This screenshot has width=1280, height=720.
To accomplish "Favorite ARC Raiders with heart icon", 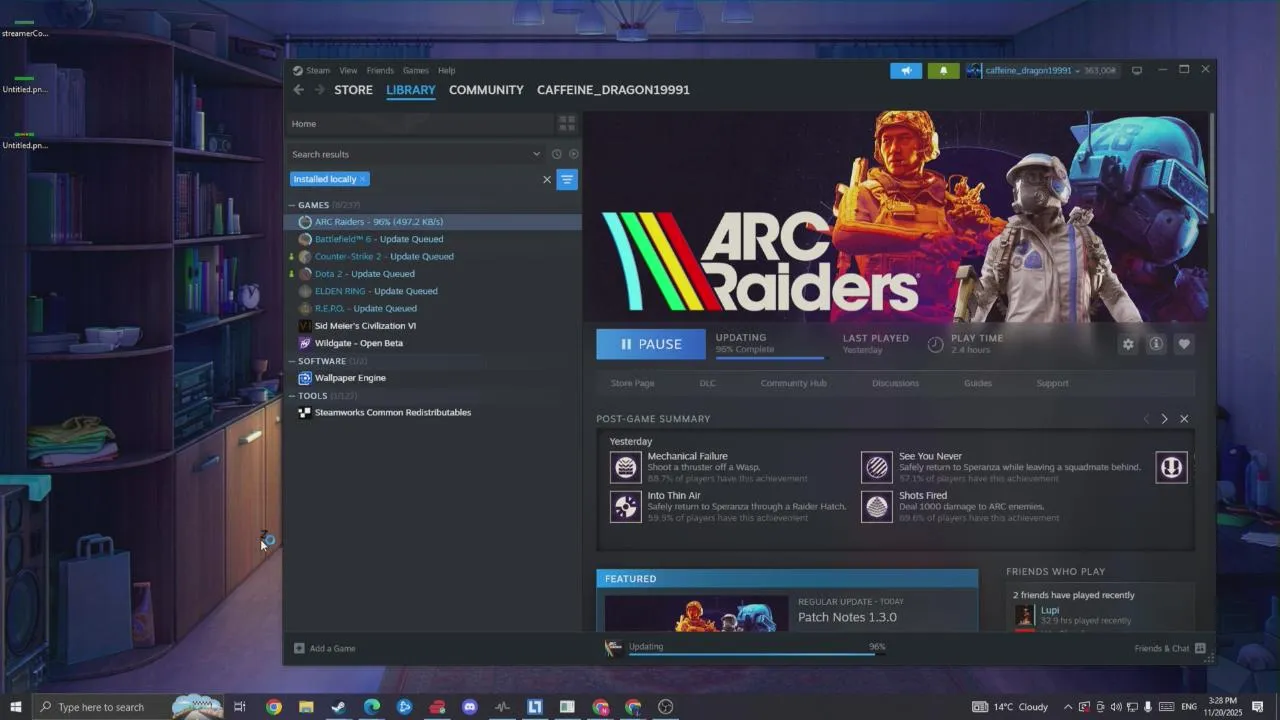I will click(1184, 344).
